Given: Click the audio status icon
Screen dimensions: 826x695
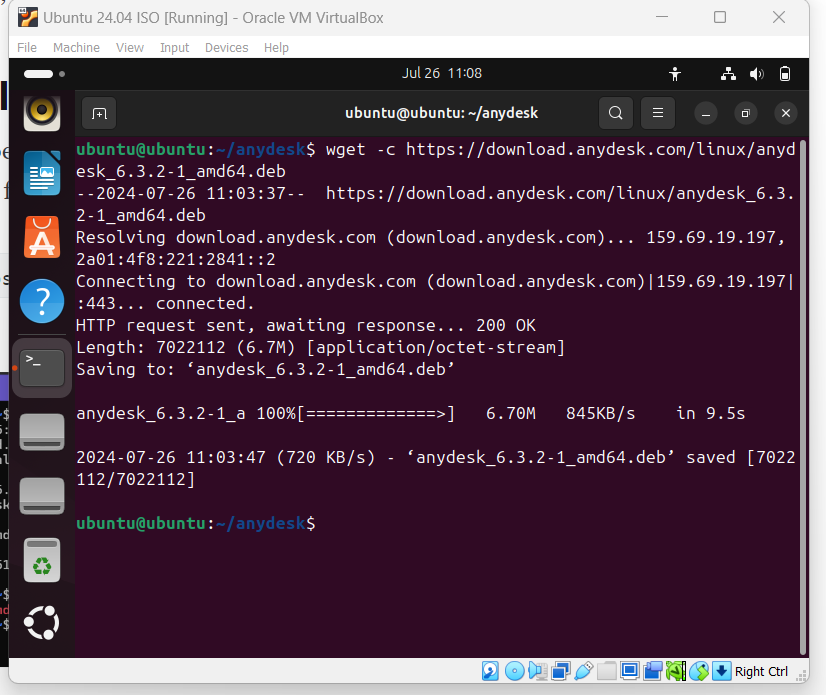Looking at the screenshot, I should [537, 671].
